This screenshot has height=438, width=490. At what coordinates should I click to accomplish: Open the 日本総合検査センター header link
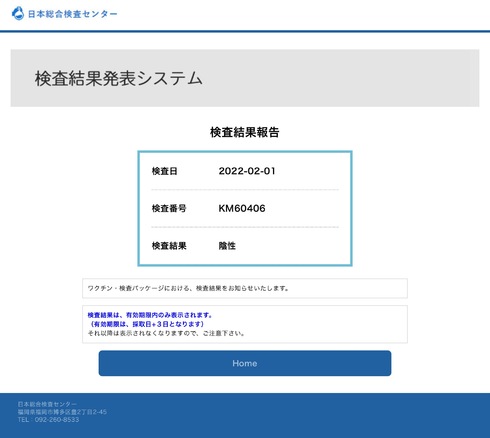[72, 14]
